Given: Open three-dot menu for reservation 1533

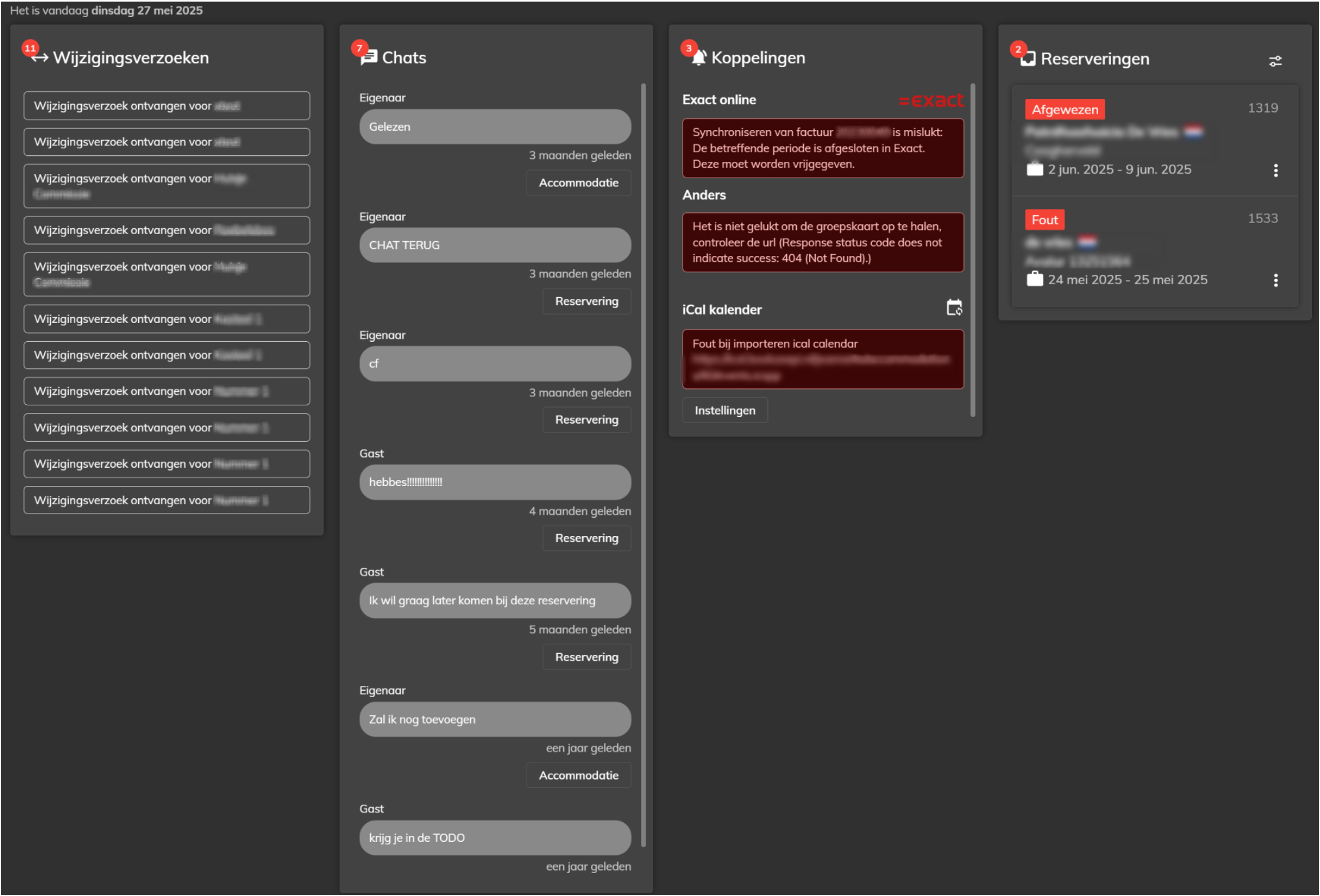Looking at the screenshot, I should click(x=1275, y=281).
